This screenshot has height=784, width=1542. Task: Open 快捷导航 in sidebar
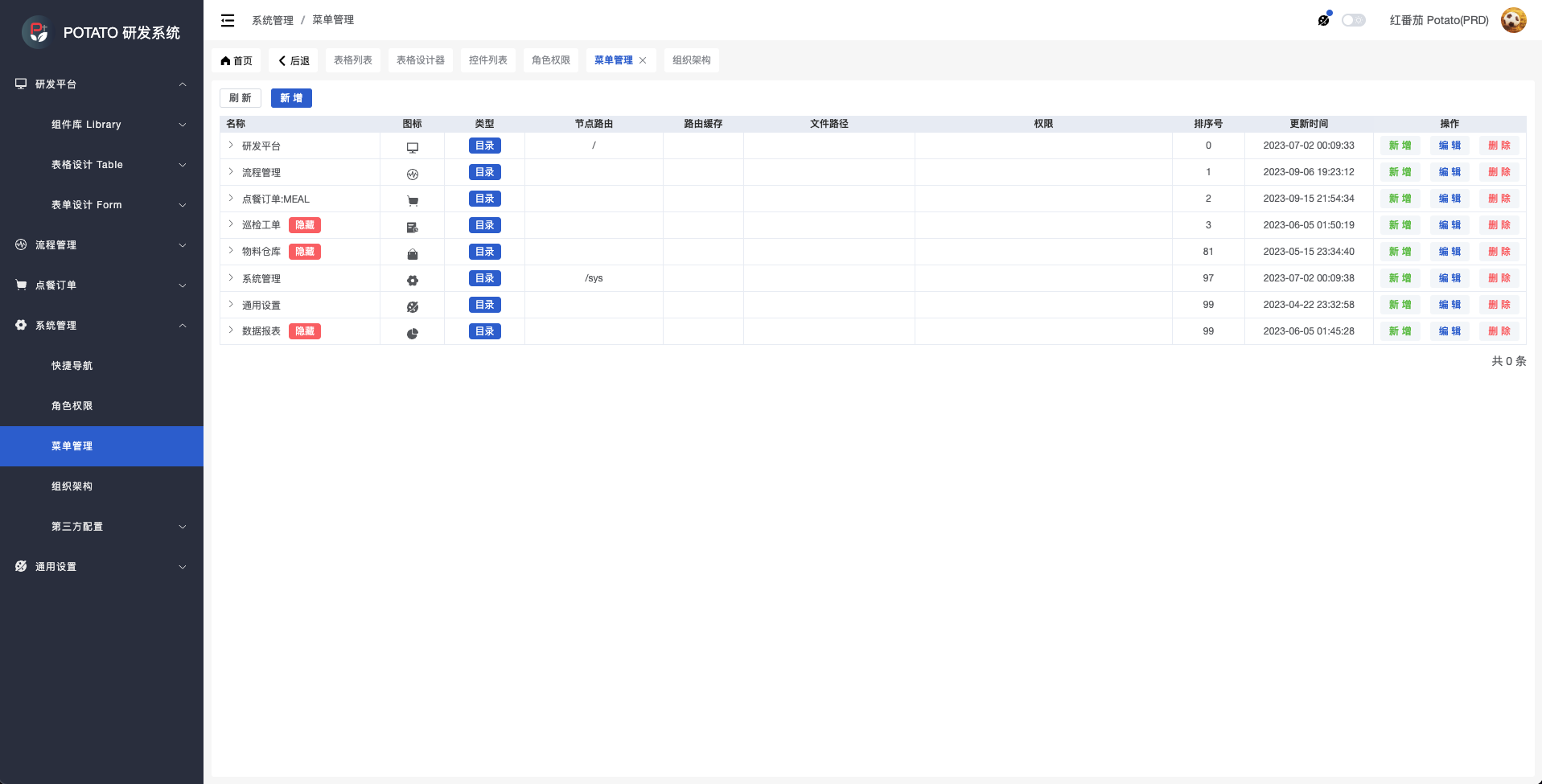click(x=101, y=366)
